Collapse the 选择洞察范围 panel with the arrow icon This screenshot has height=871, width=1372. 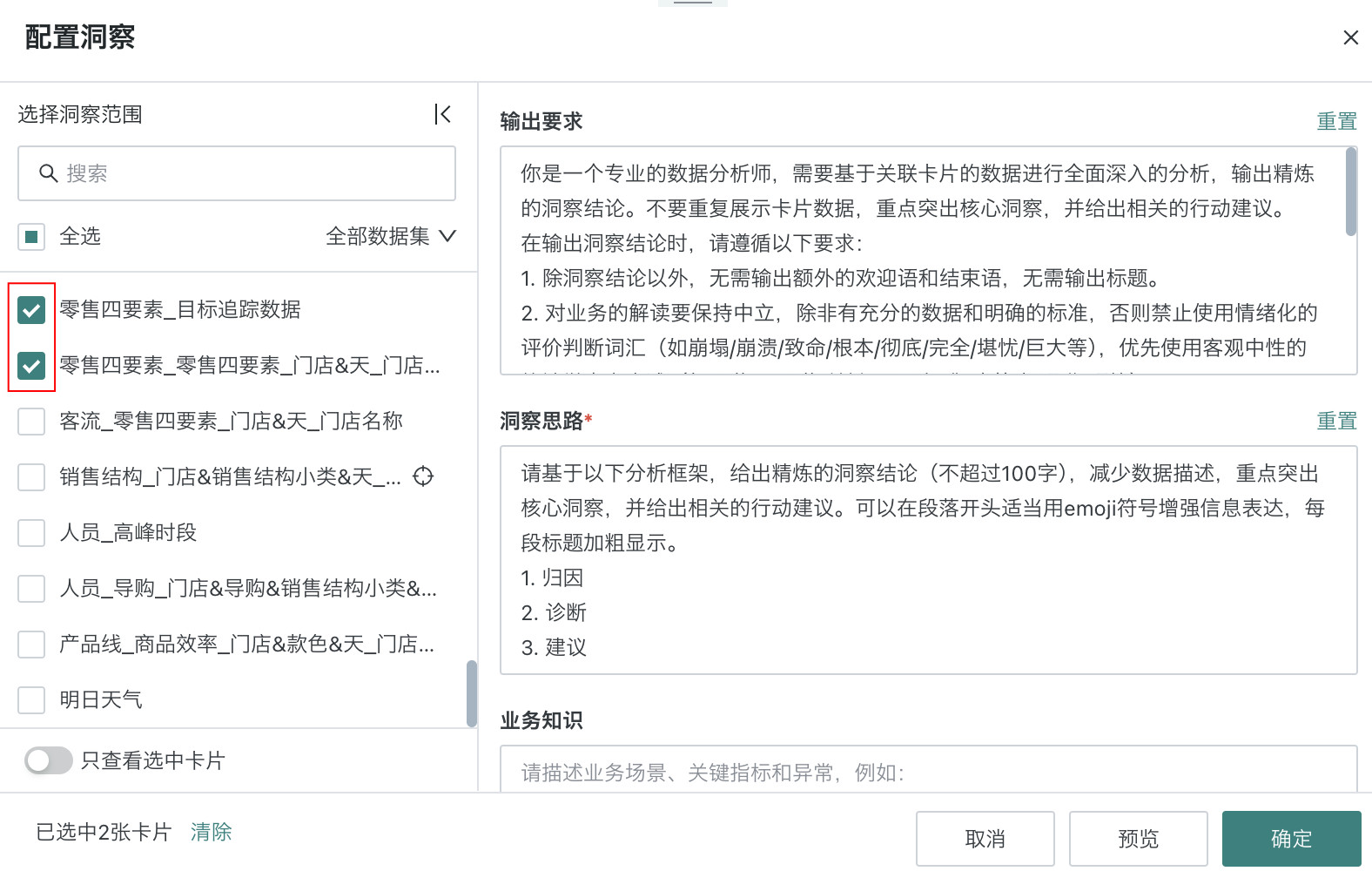click(442, 114)
